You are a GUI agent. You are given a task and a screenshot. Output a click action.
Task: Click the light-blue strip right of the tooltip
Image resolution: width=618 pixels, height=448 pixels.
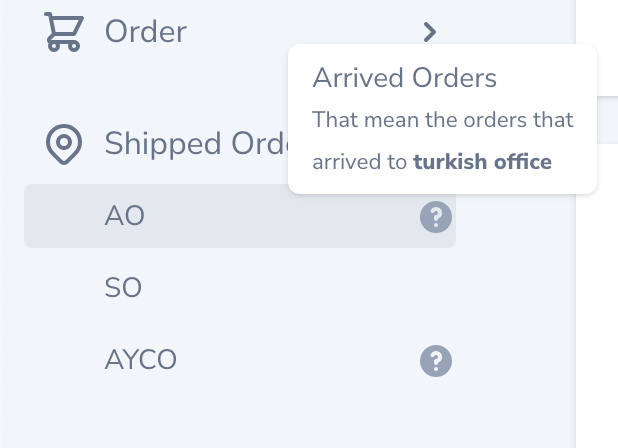point(608,118)
